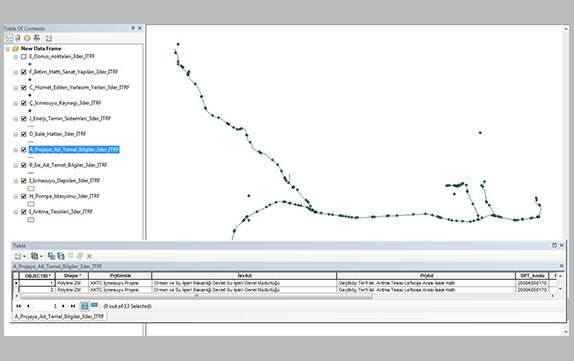Go to next record in table
This screenshot has height=361, width=574.
(x=63, y=306)
